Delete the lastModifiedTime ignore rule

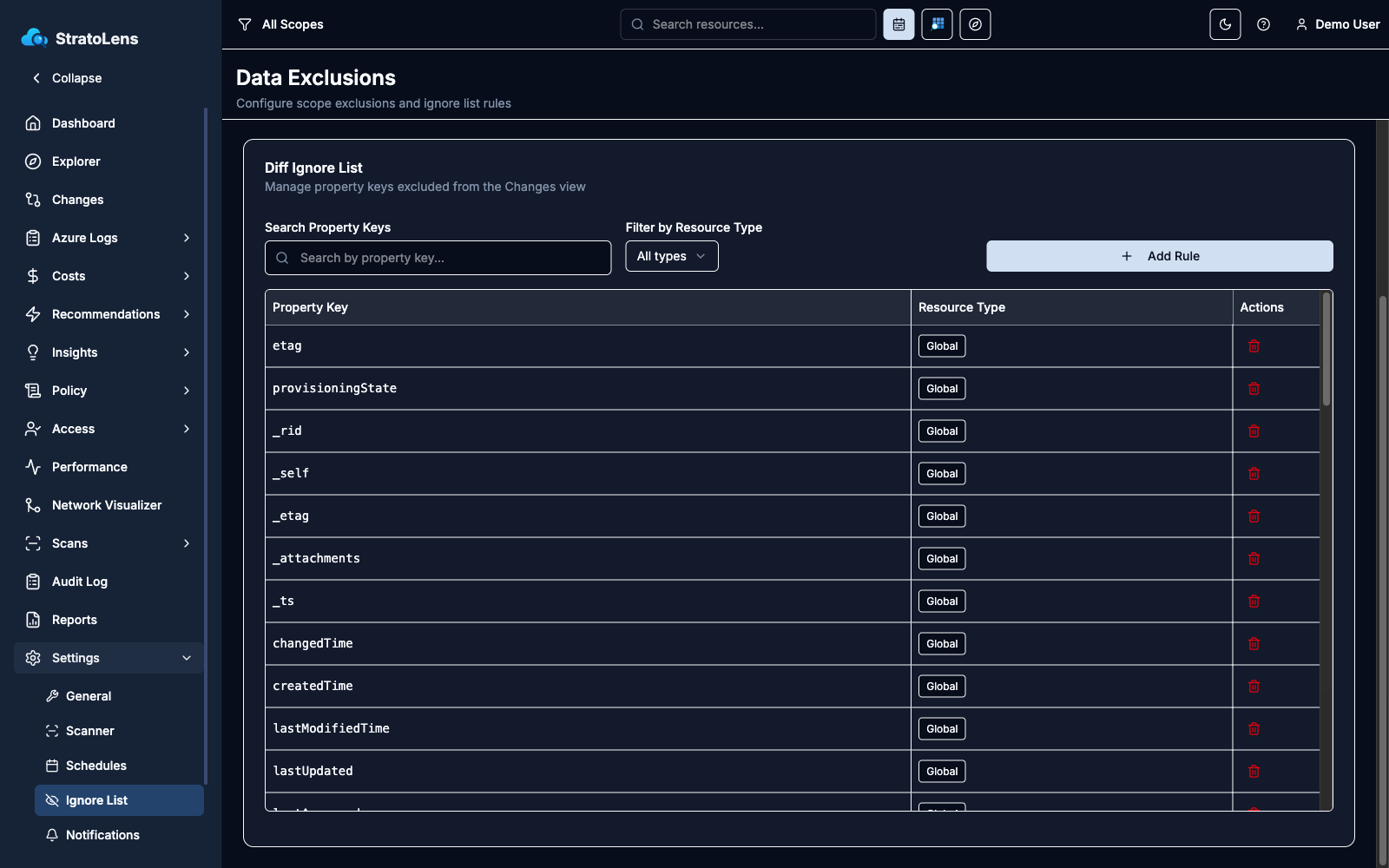click(1254, 729)
